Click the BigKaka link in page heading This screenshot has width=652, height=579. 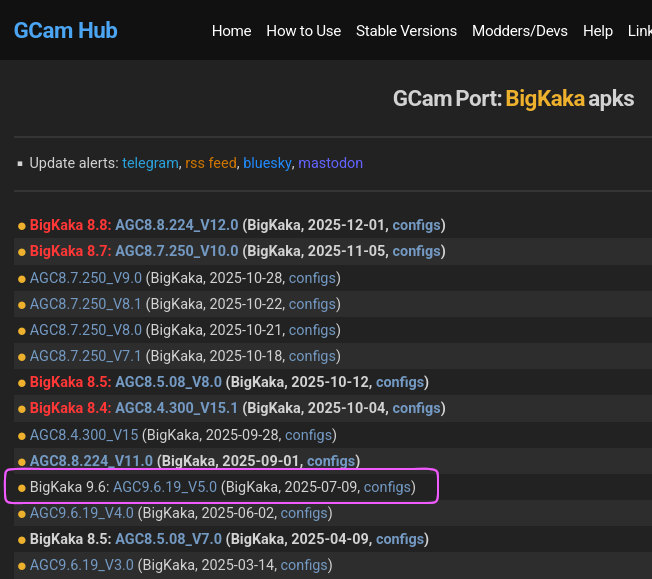tap(544, 99)
